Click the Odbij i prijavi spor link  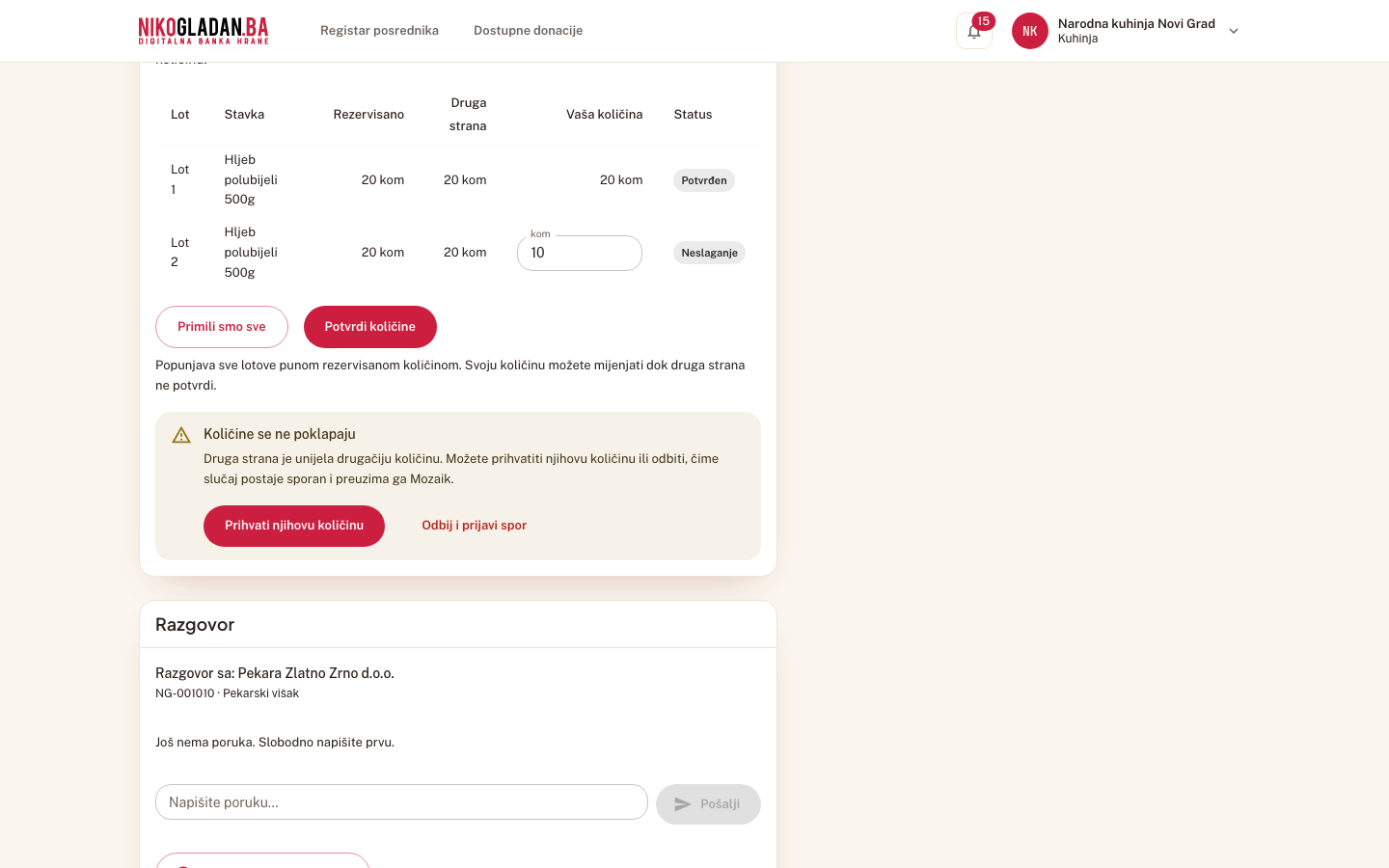[474, 526]
